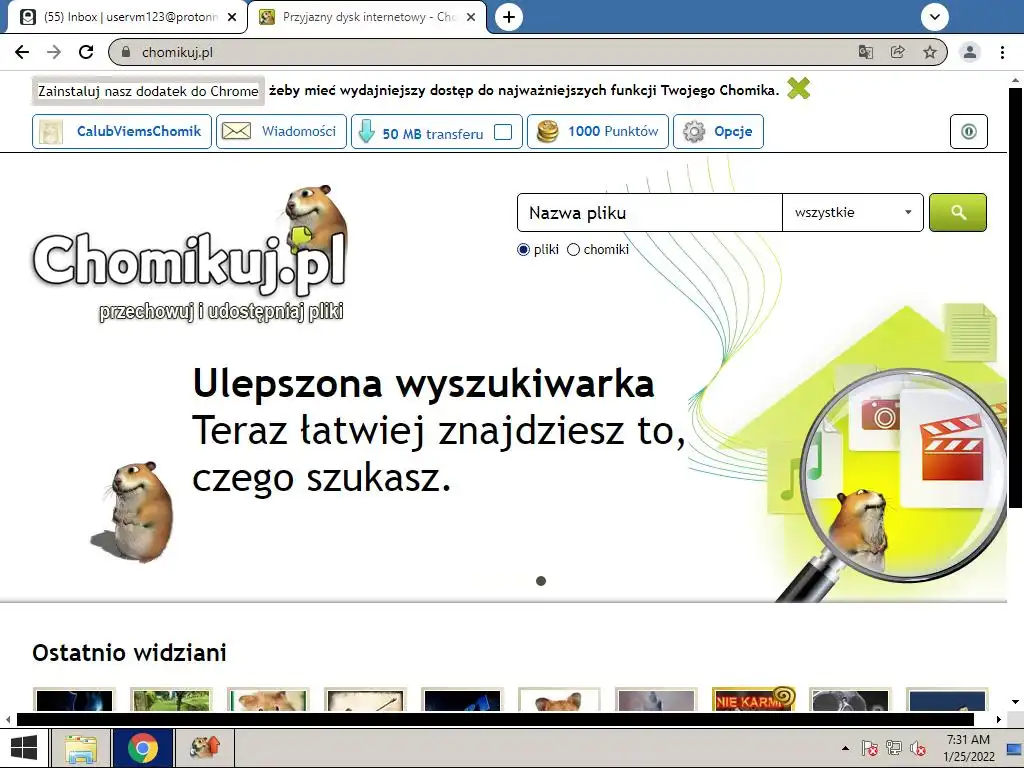
Task: Open the green park avatar thumbnail
Action: coord(171,699)
